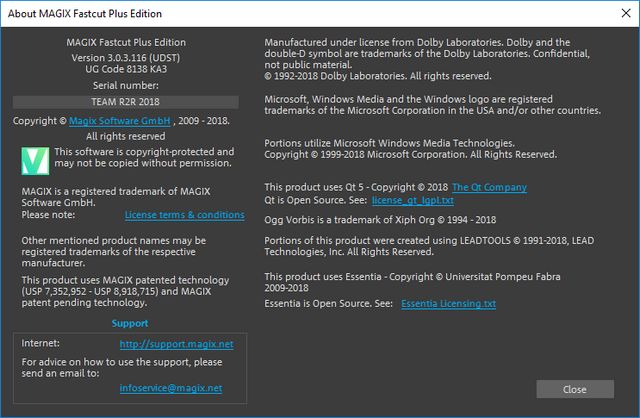Open the Magix Software GmbH link
The height and width of the screenshot is (418, 640).
click(x=119, y=121)
